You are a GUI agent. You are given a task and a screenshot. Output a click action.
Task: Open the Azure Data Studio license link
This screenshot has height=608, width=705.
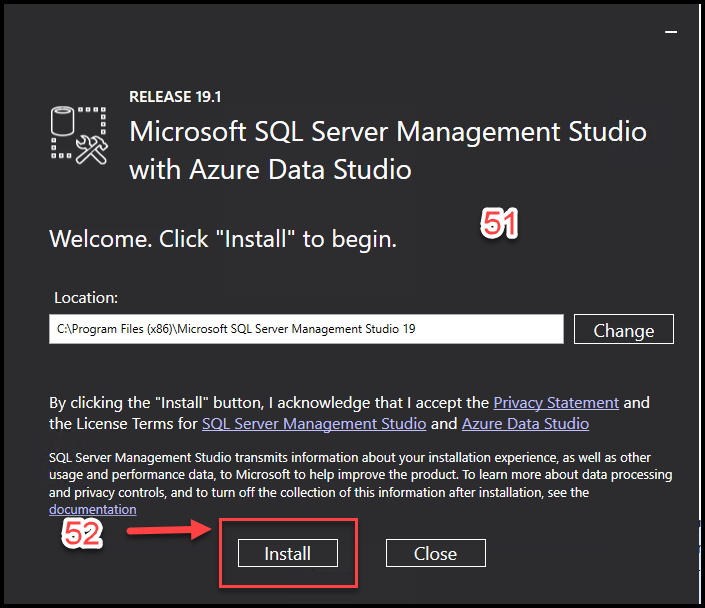525,424
